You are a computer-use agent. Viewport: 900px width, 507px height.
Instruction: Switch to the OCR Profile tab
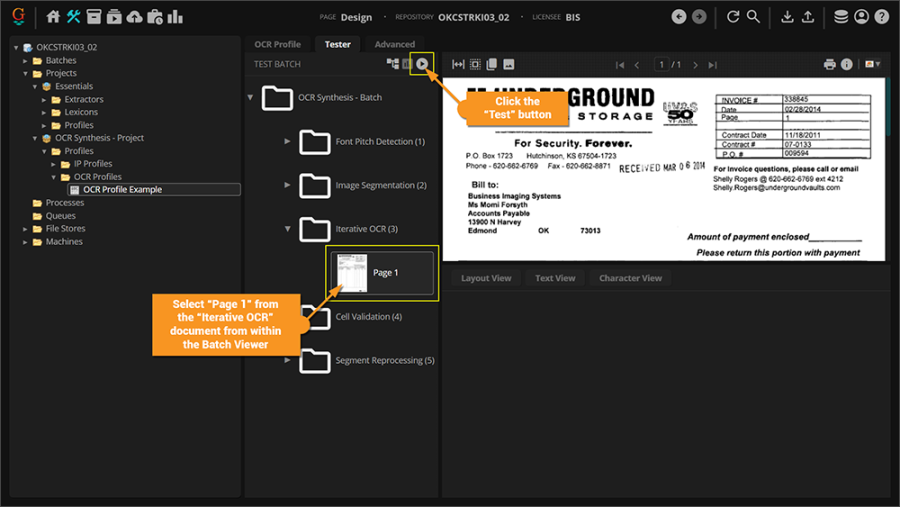277,44
